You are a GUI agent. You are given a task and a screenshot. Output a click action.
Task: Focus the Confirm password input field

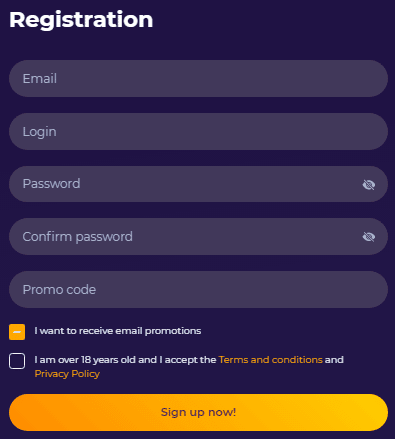[x=198, y=237]
